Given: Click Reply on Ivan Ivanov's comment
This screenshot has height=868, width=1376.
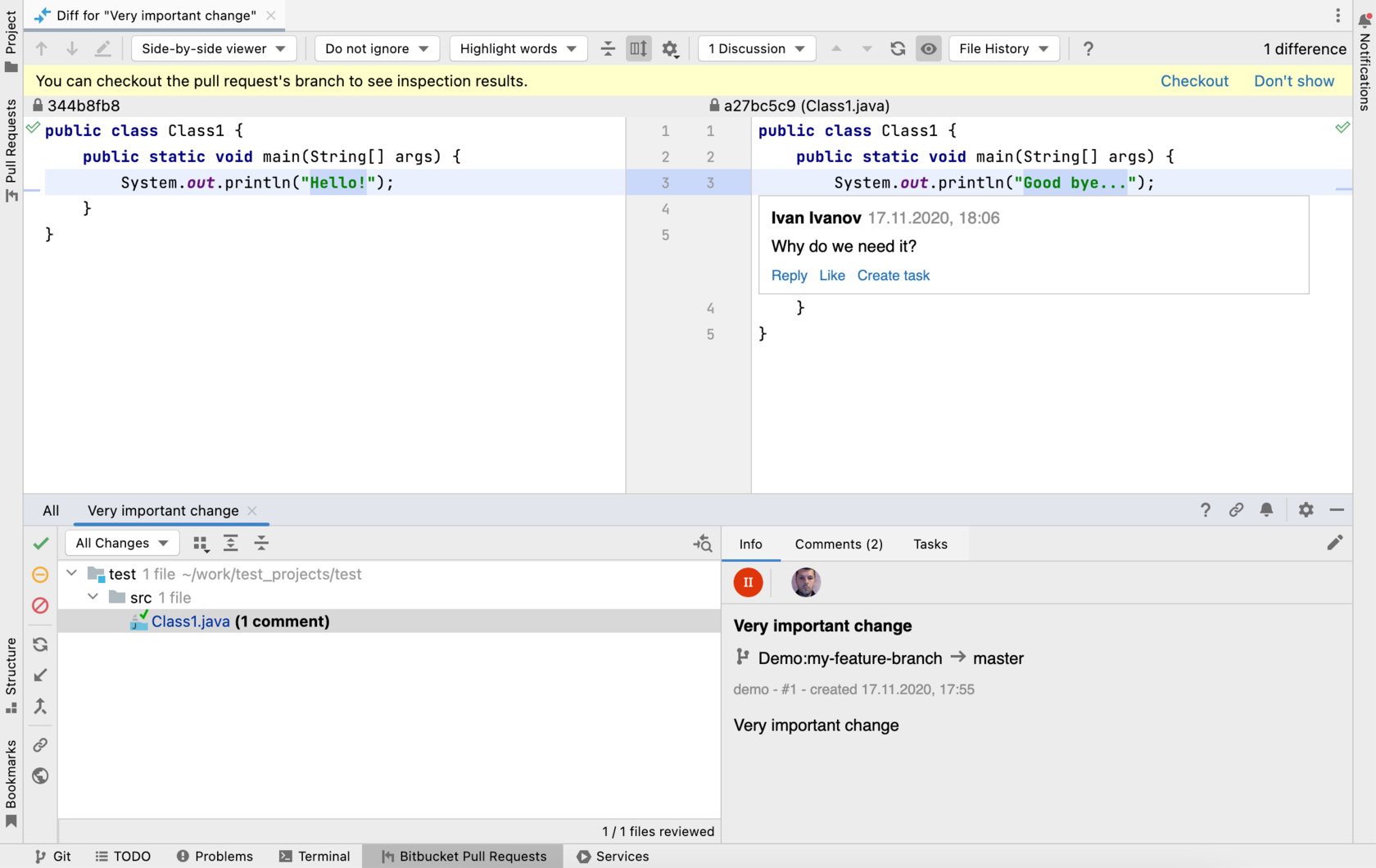Looking at the screenshot, I should pyautogui.click(x=789, y=276).
